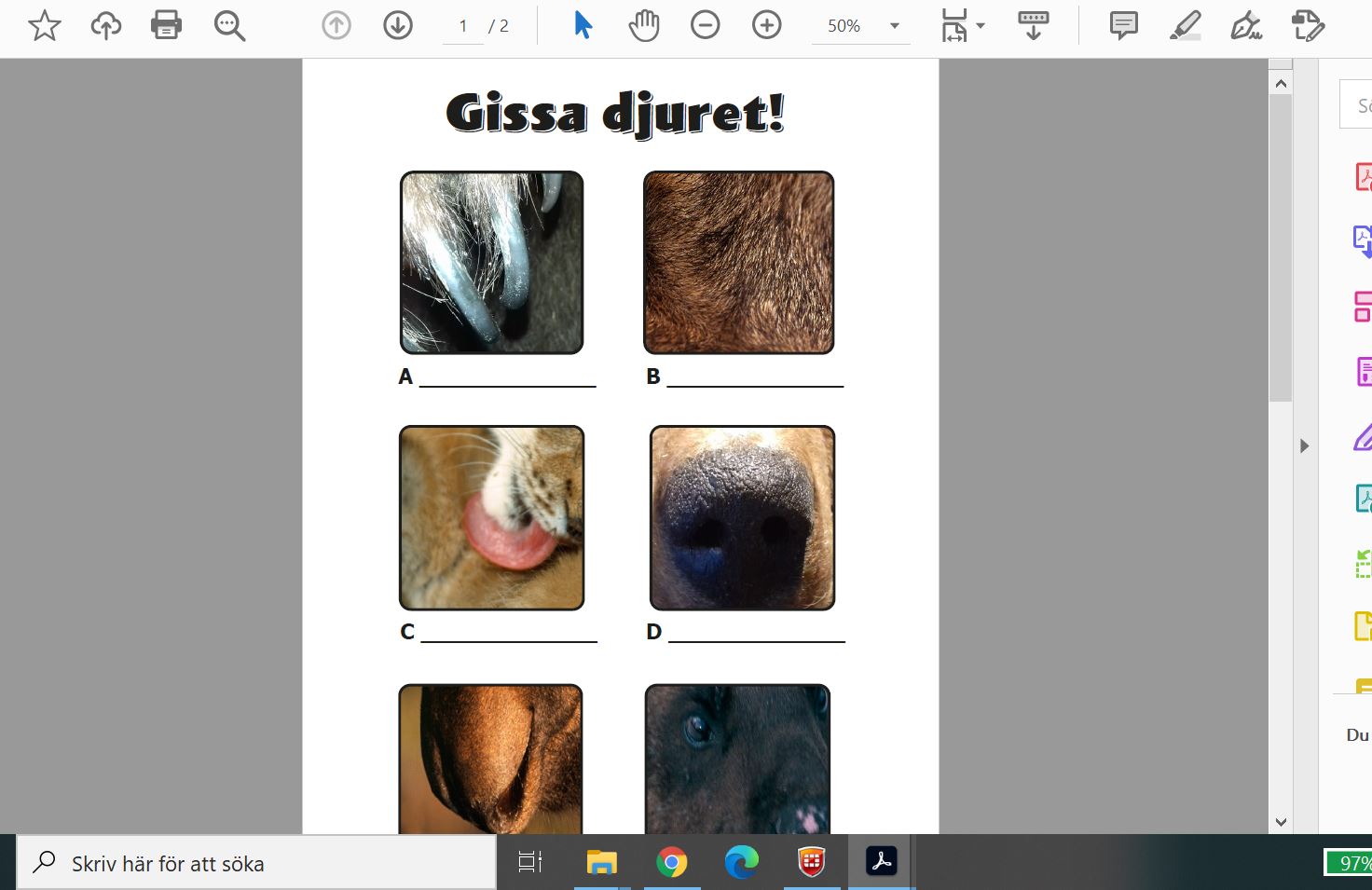Open the Fill & Sign tool
This screenshot has height=890, width=1372.
tap(1245, 25)
